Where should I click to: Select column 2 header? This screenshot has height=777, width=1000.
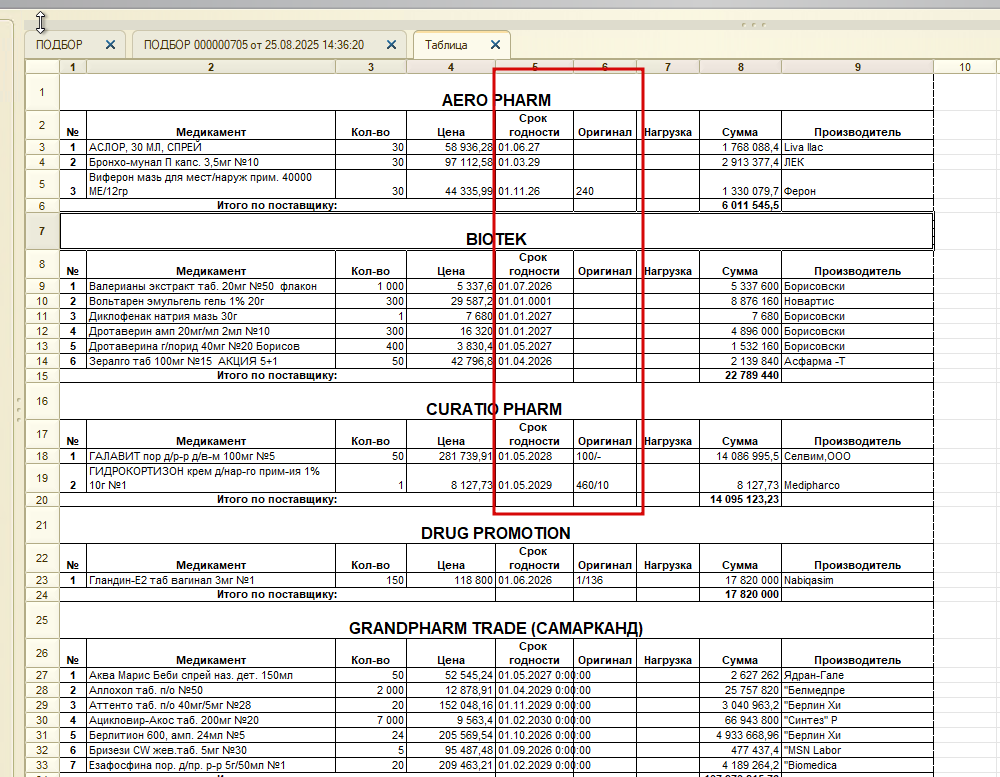point(210,67)
